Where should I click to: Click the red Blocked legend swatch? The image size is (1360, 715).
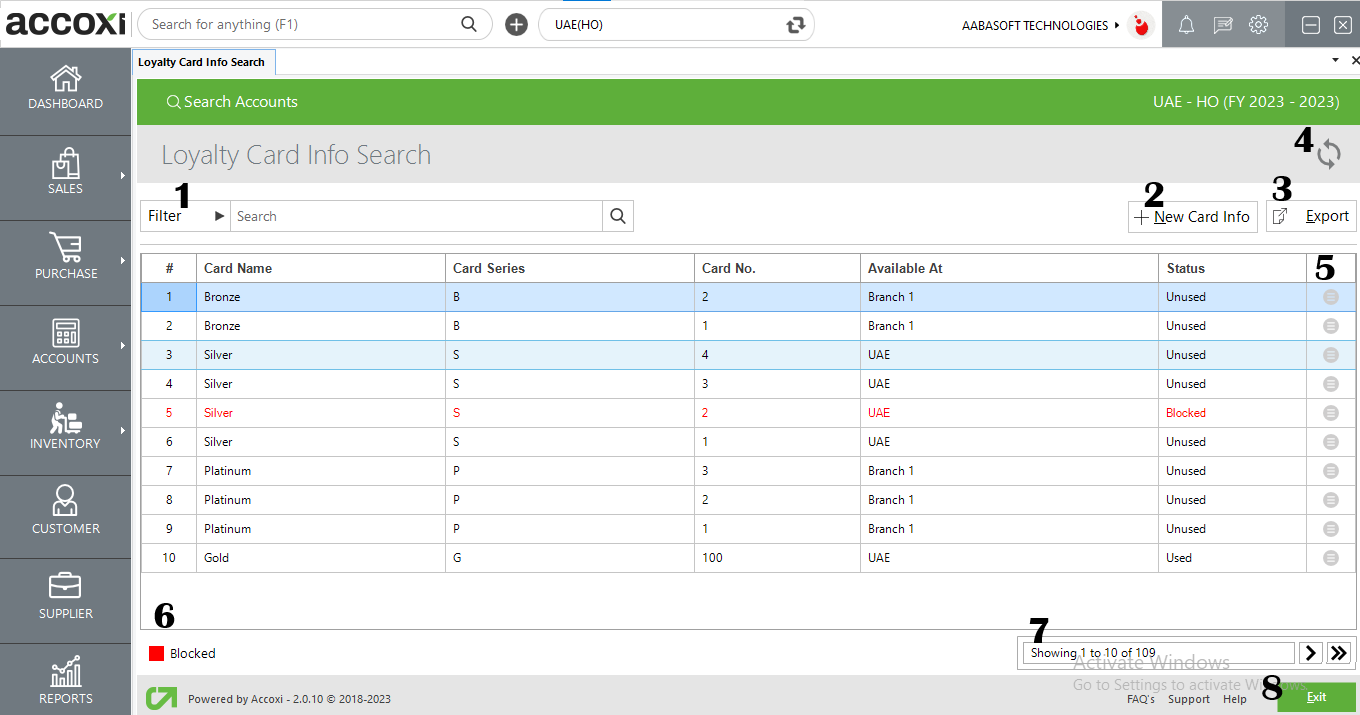pos(156,653)
